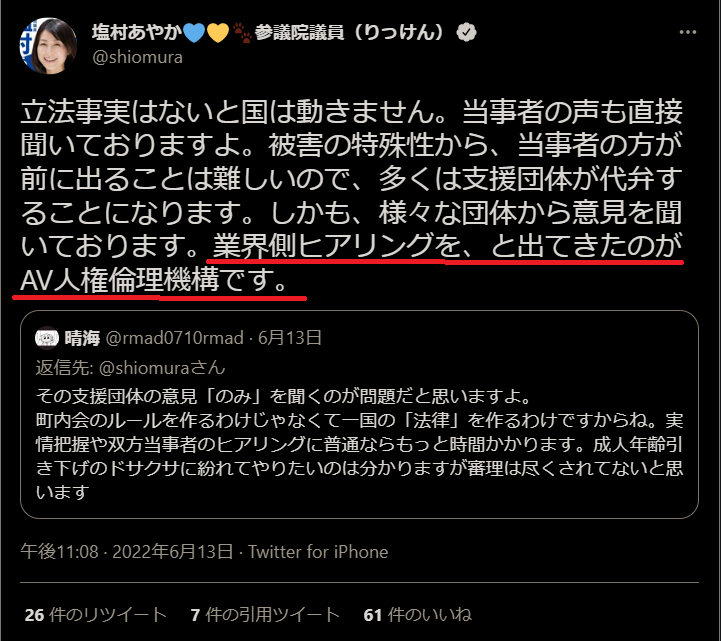Click the @rmad0710rmad handle
Image resolution: width=721 pixels, height=641 pixels.
[174, 338]
